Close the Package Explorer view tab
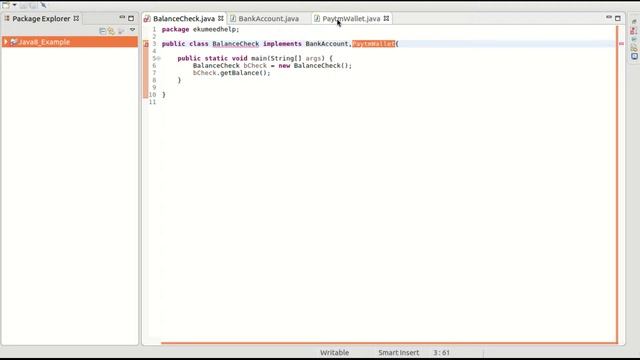The image size is (640, 360). click(x=76, y=18)
